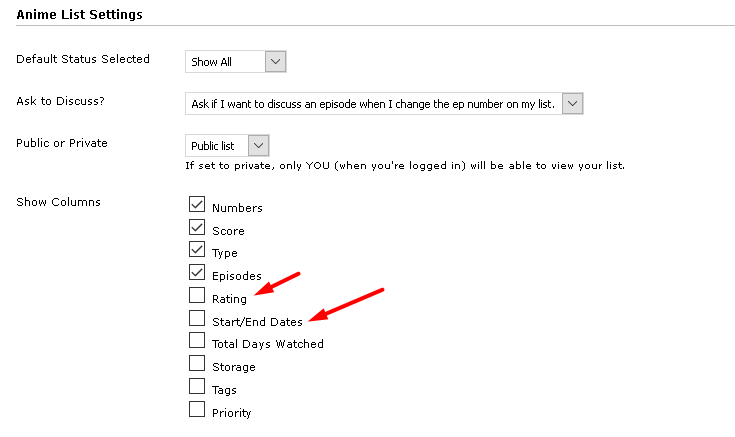Expand the Ask to Discuss dropdown
The width and height of the screenshot is (735, 437).
(385, 103)
